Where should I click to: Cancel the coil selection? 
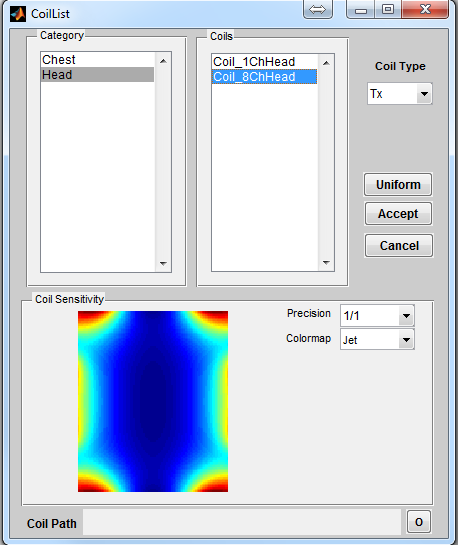pos(399,246)
